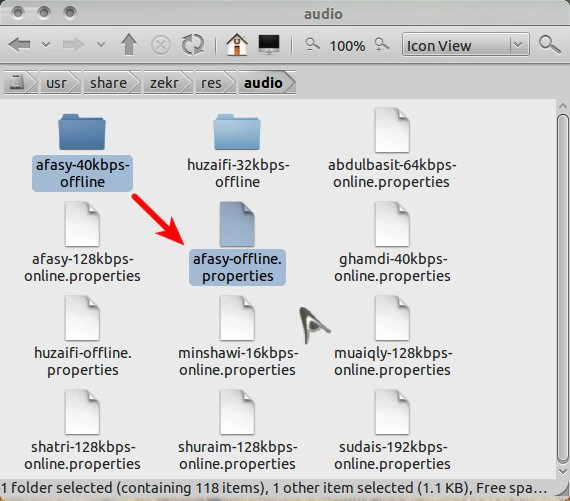
Task: Select ghamdi-40kbps-online.properties file icon
Action: 392,224
